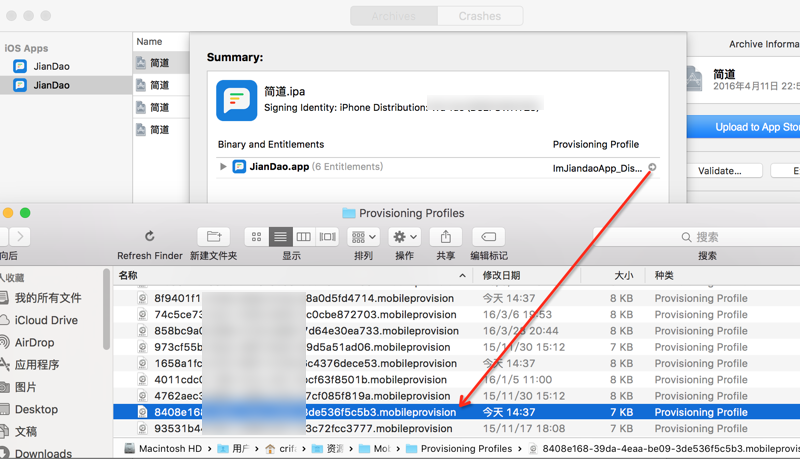The width and height of the screenshot is (800, 459).
Task: Sort by the 大小 column header
Action: click(x=611, y=275)
